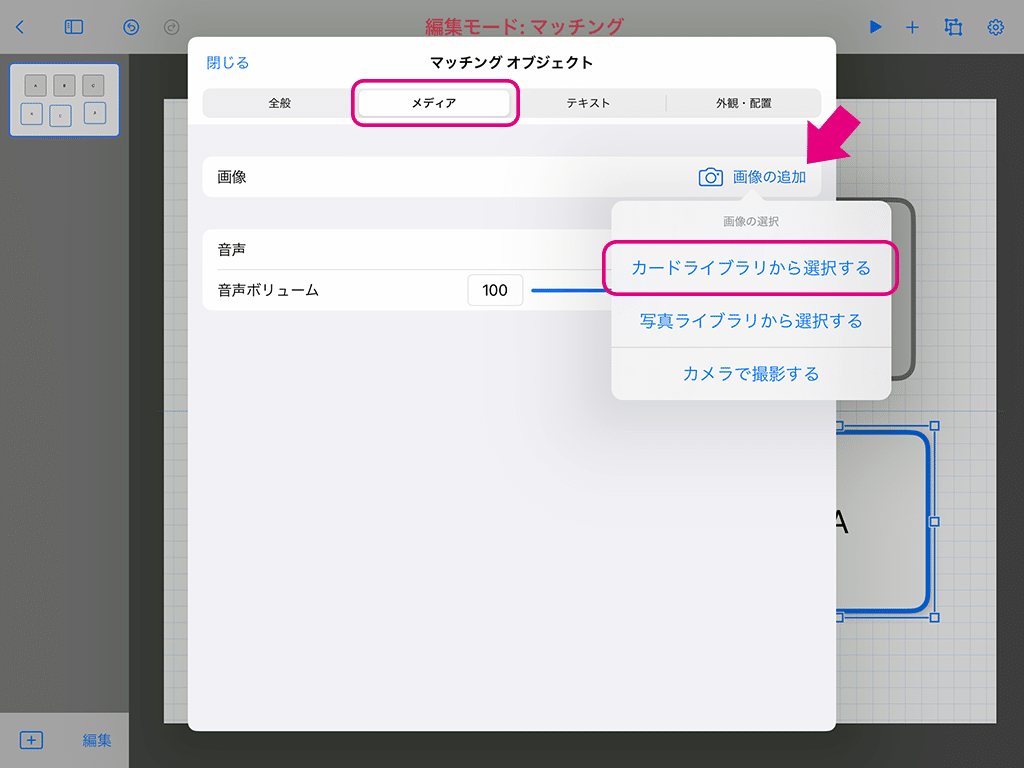
Task: Toggle the sidebar panel icon
Action: 74,27
